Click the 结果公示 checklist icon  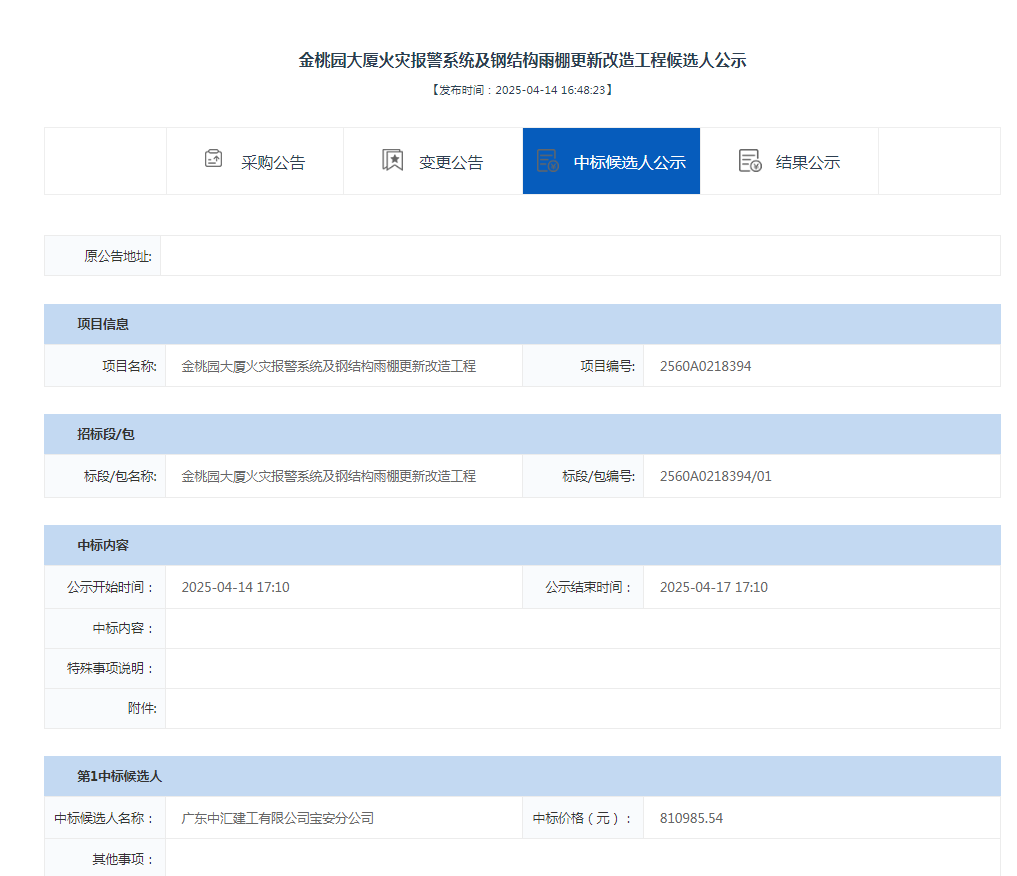[x=750, y=160]
